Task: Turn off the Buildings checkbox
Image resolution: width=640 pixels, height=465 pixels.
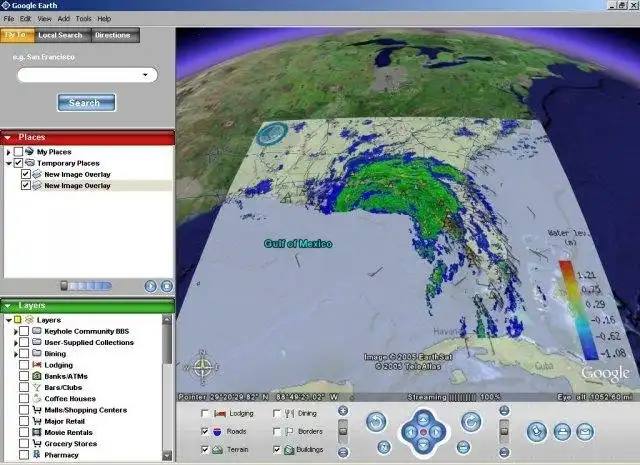Action: pos(277,449)
